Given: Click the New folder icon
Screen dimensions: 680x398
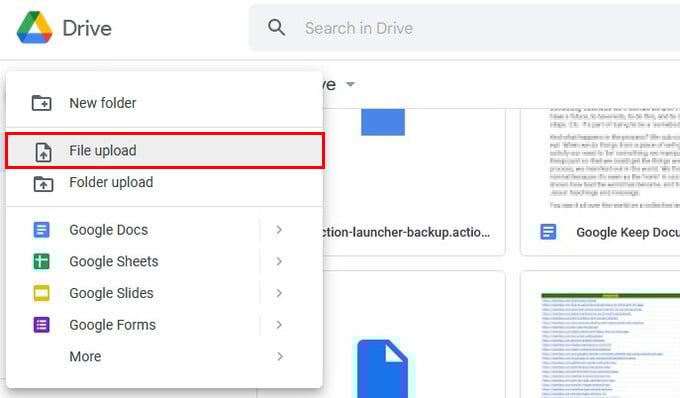Looking at the screenshot, I should [42, 103].
